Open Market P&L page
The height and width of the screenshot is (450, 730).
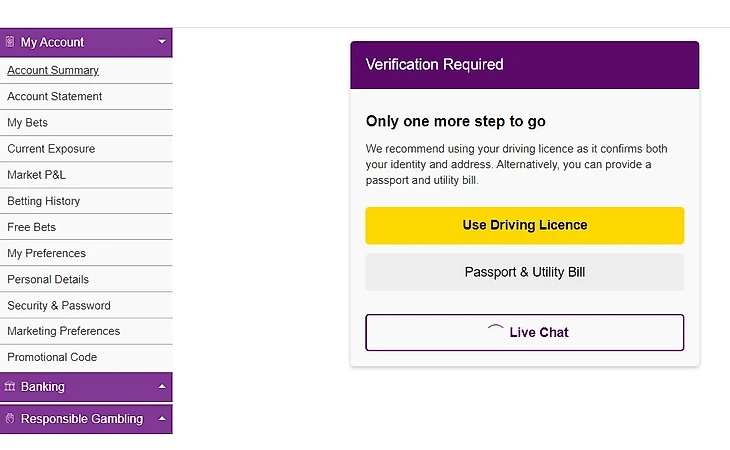(86, 175)
